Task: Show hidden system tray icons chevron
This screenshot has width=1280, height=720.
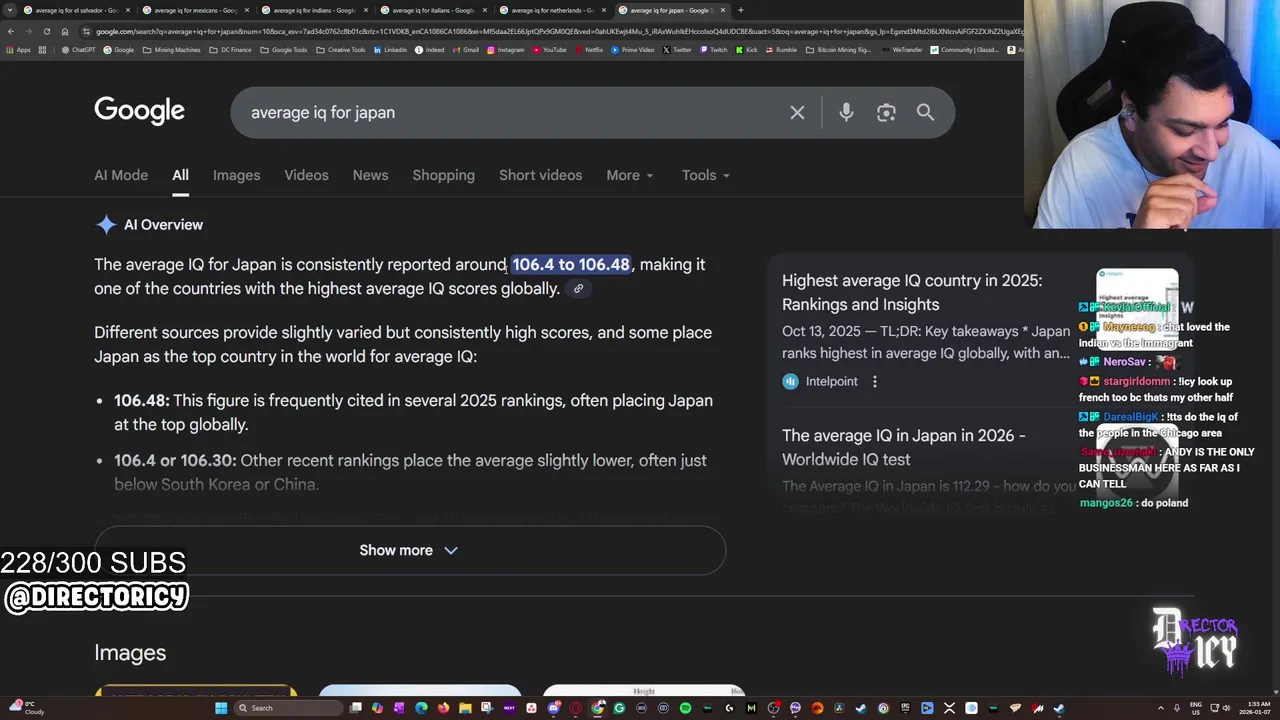Action: 1161,708
